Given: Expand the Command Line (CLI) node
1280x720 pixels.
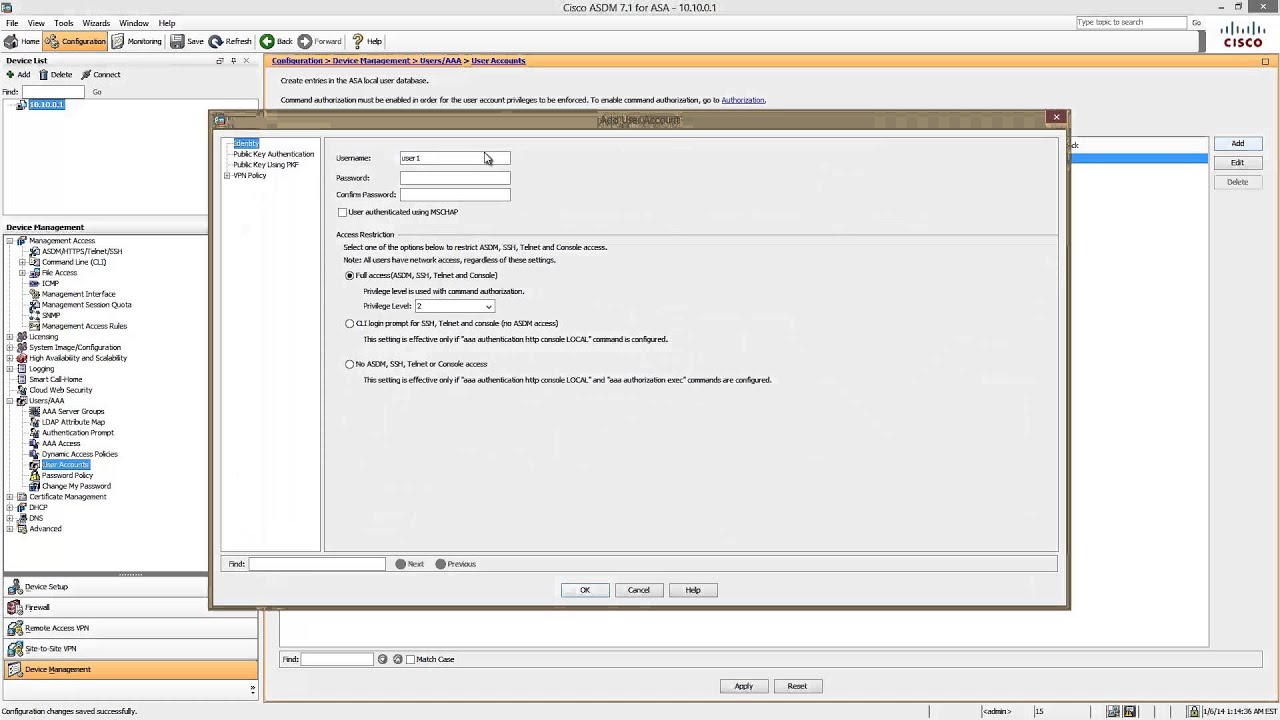Looking at the screenshot, I should [x=22, y=262].
